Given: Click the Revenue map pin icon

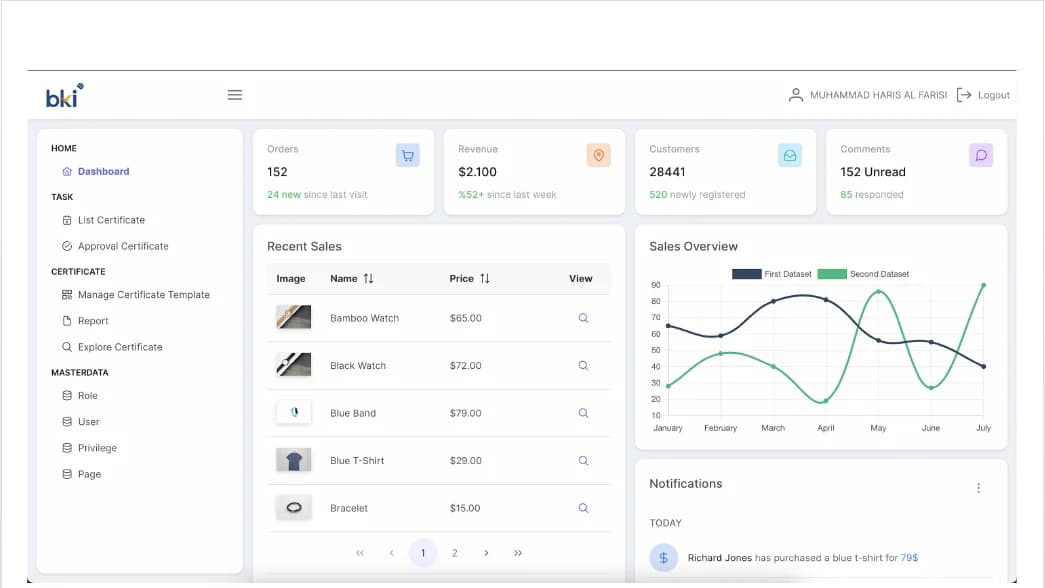Looking at the screenshot, I should [x=598, y=155].
